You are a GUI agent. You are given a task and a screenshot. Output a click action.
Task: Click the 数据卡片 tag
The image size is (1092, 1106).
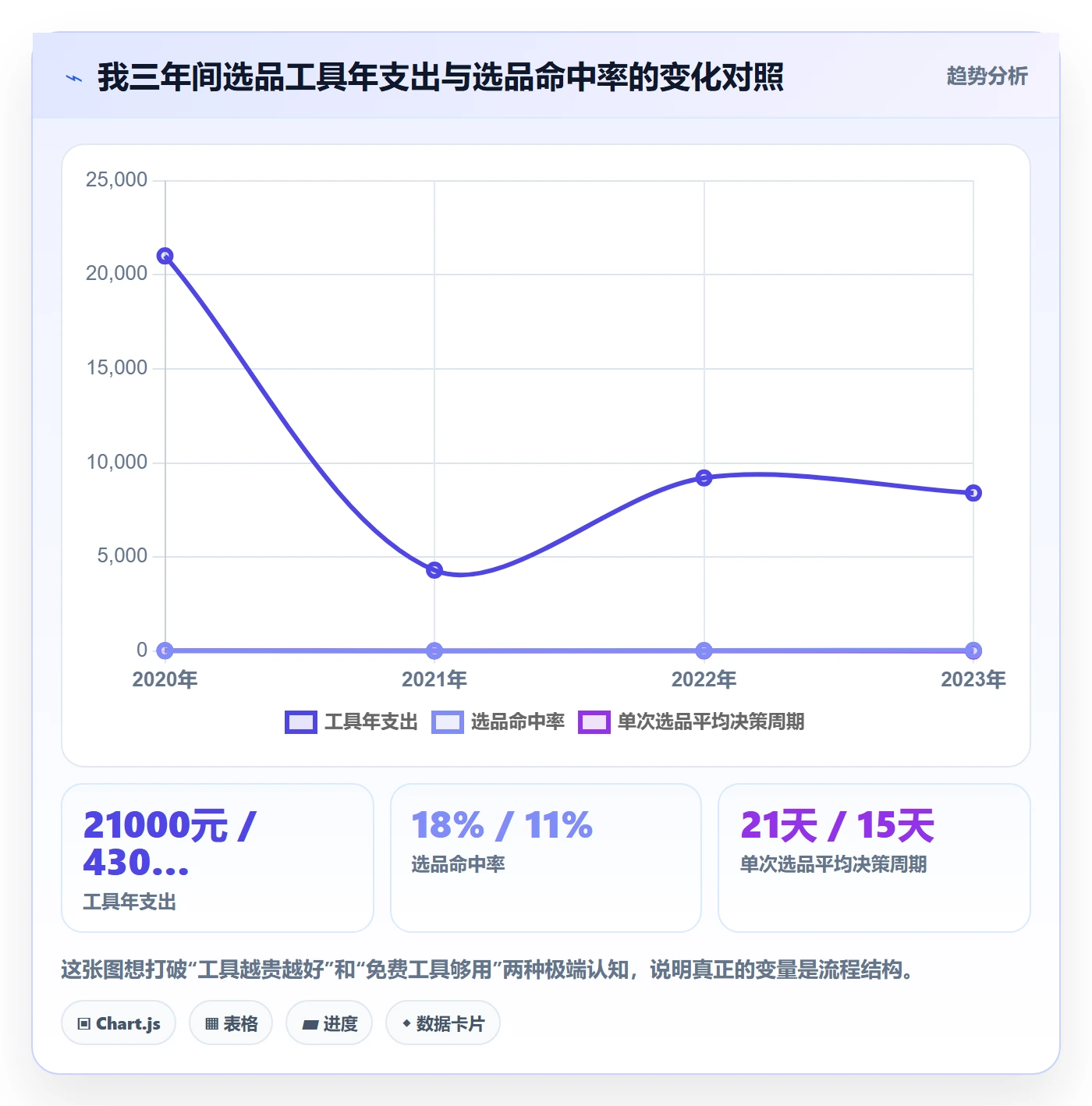tap(443, 1023)
